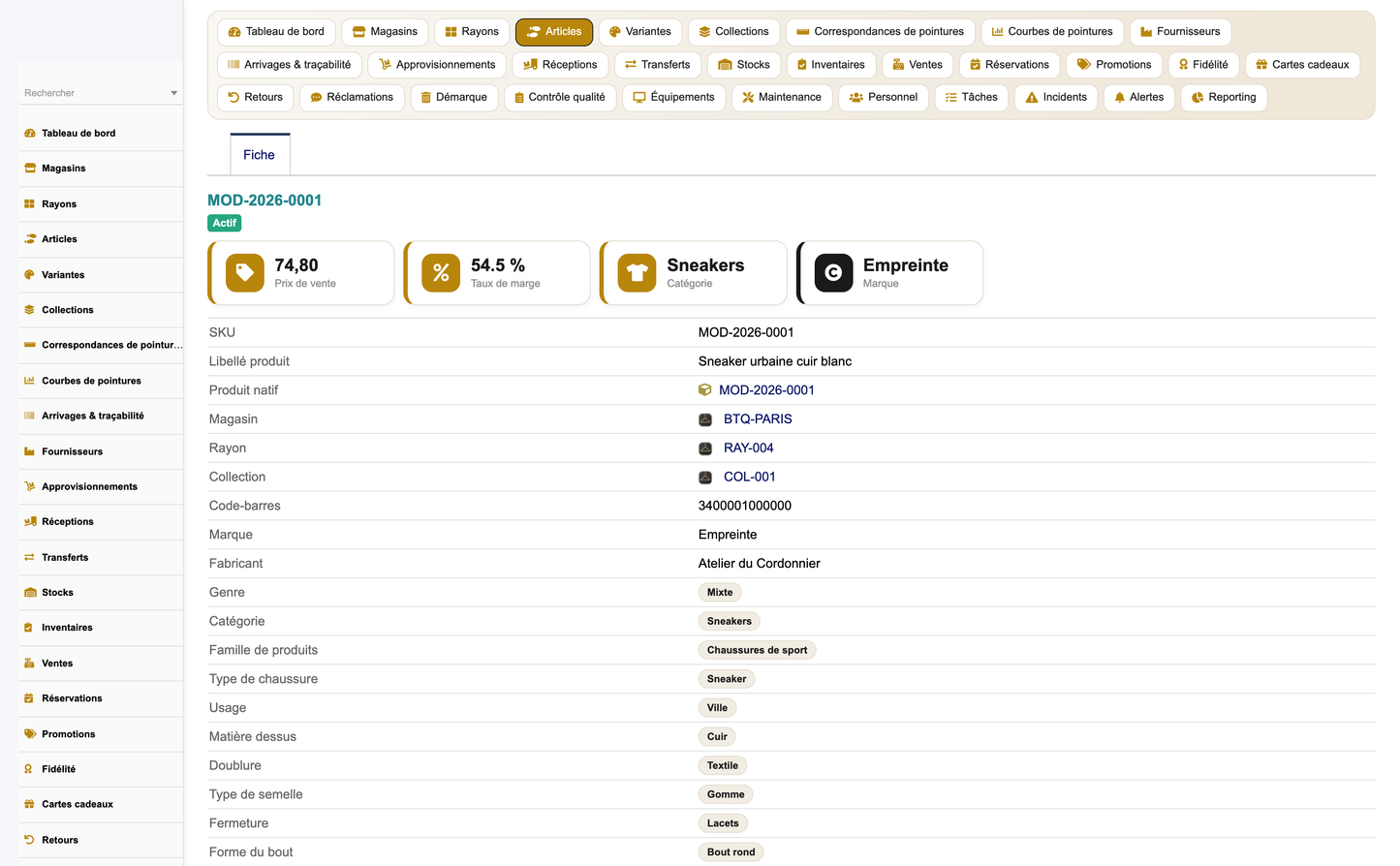This screenshot has height=866, width=1400.
Task: Click the copyright icon on Empreinte brand card
Action: [833, 273]
